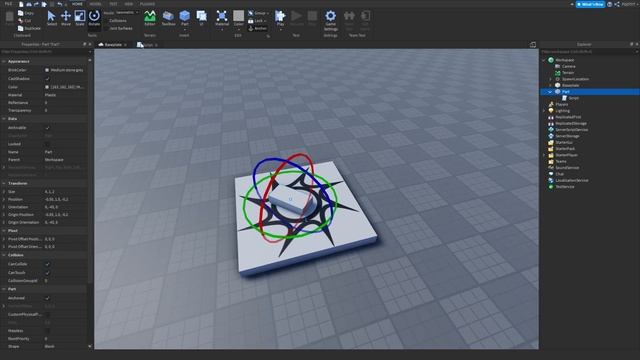Image resolution: width=640 pixels, height=360 pixels.
Task: Expand the SpawnLocation tree node
Action: [x=550, y=79]
